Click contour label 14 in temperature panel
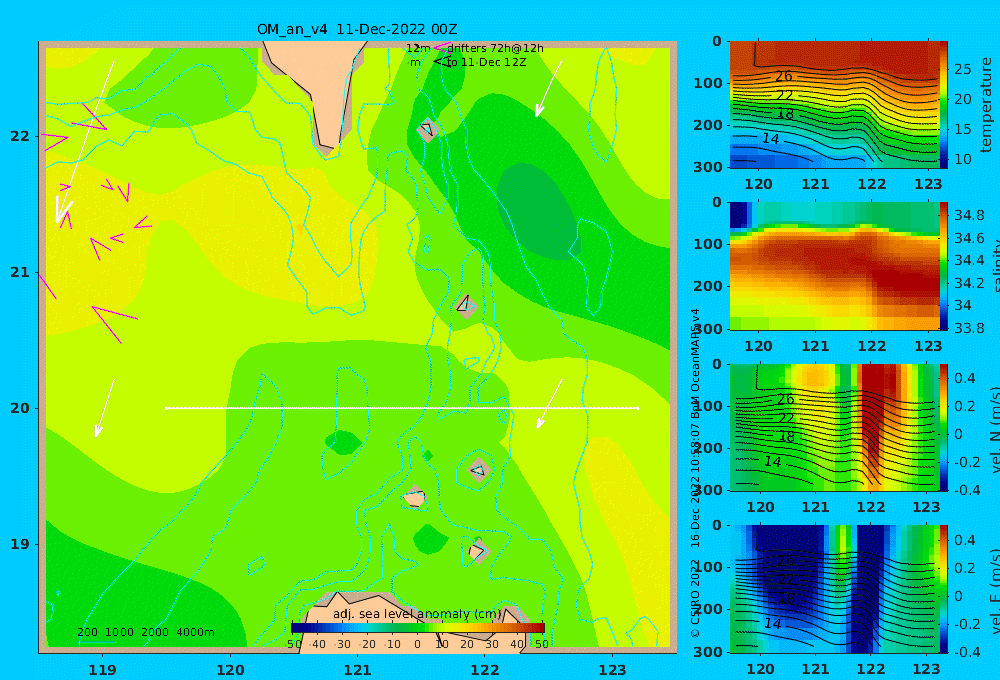Image resolution: width=1000 pixels, height=680 pixels. tap(770, 138)
